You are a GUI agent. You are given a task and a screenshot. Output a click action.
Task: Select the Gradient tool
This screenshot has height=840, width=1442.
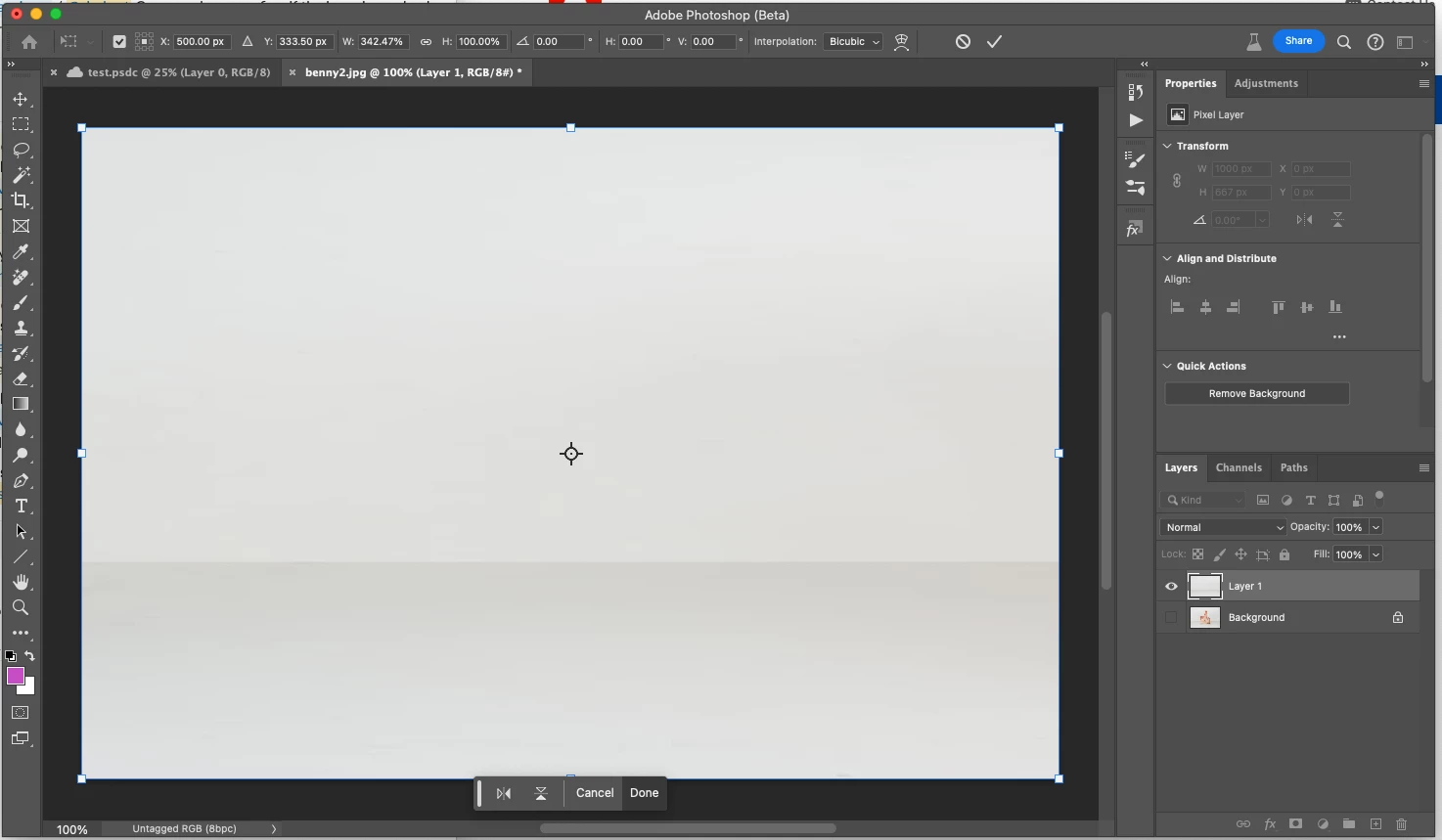coord(21,405)
